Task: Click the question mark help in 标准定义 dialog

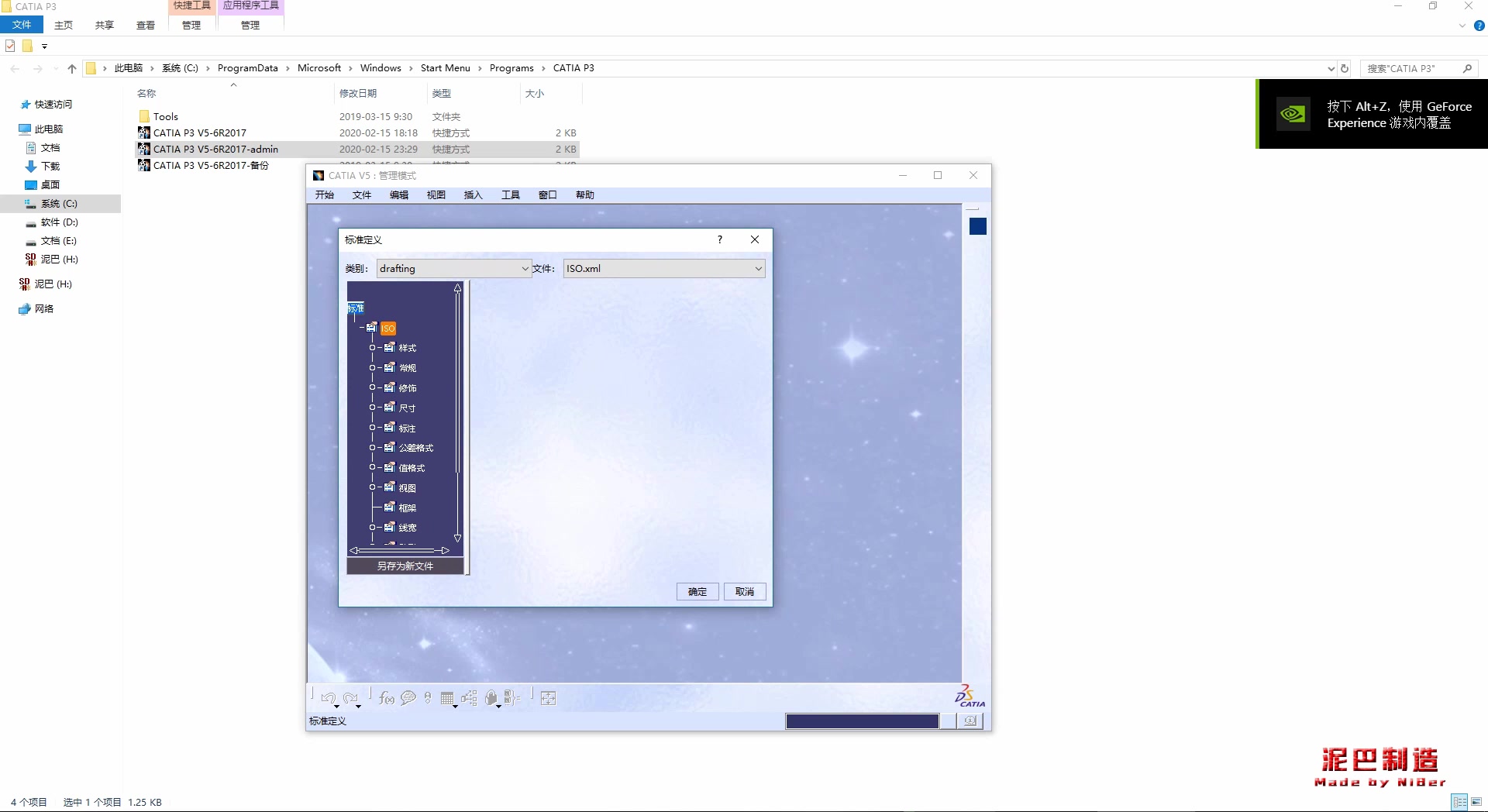Action: pos(720,239)
